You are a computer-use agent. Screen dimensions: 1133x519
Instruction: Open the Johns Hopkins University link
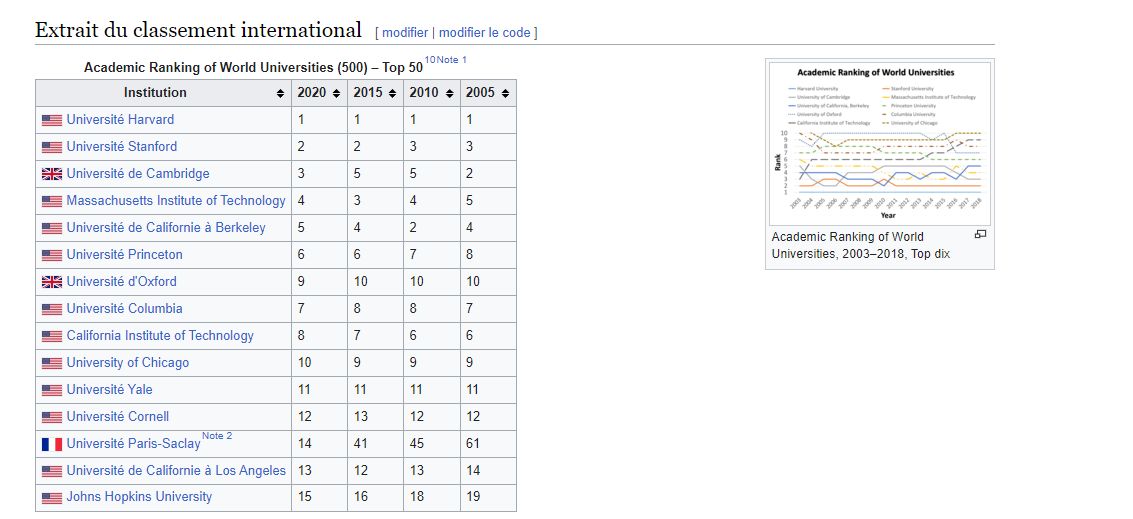pos(139,497)
